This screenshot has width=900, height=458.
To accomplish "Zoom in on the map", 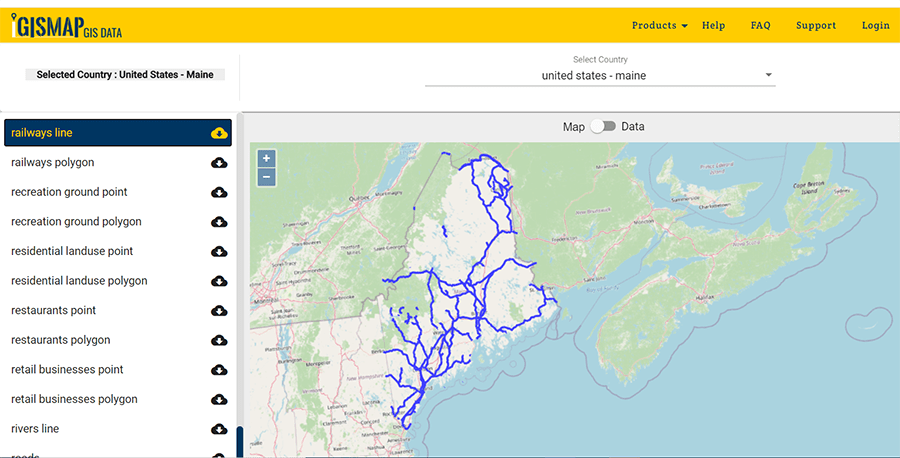I will pyautogui.click(x=266, y=158).
